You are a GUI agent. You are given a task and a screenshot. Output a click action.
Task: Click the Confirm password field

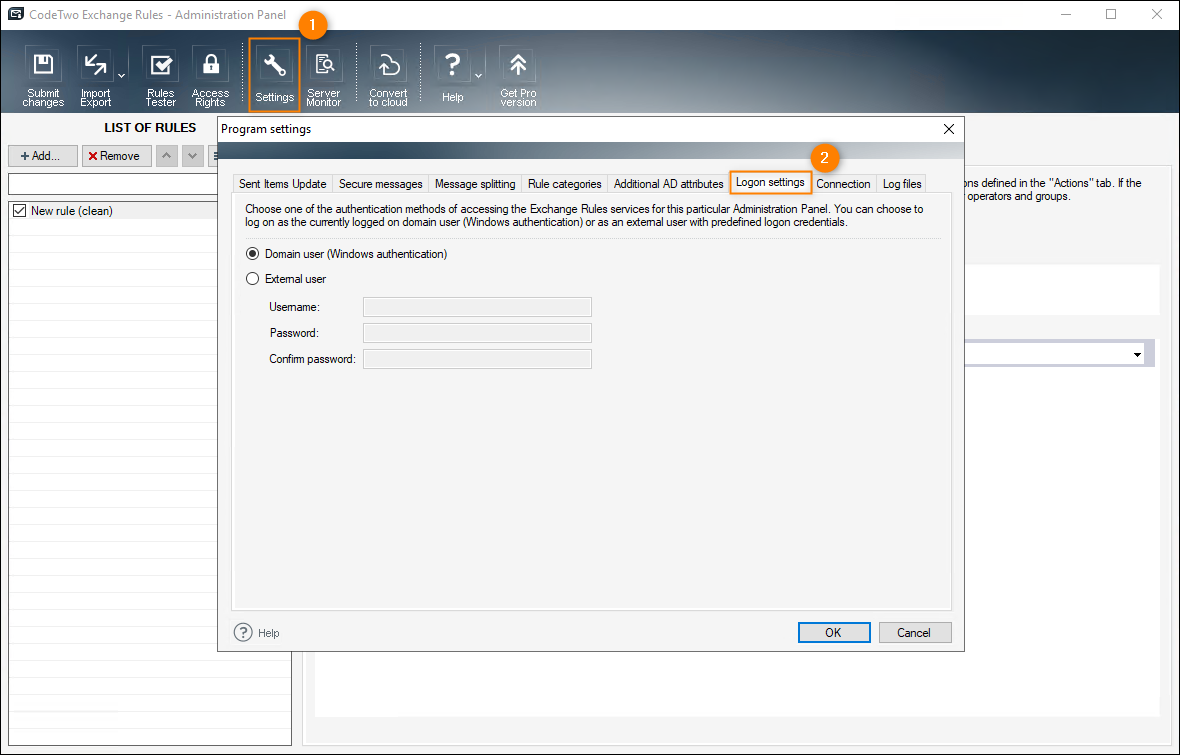[477, 359]
